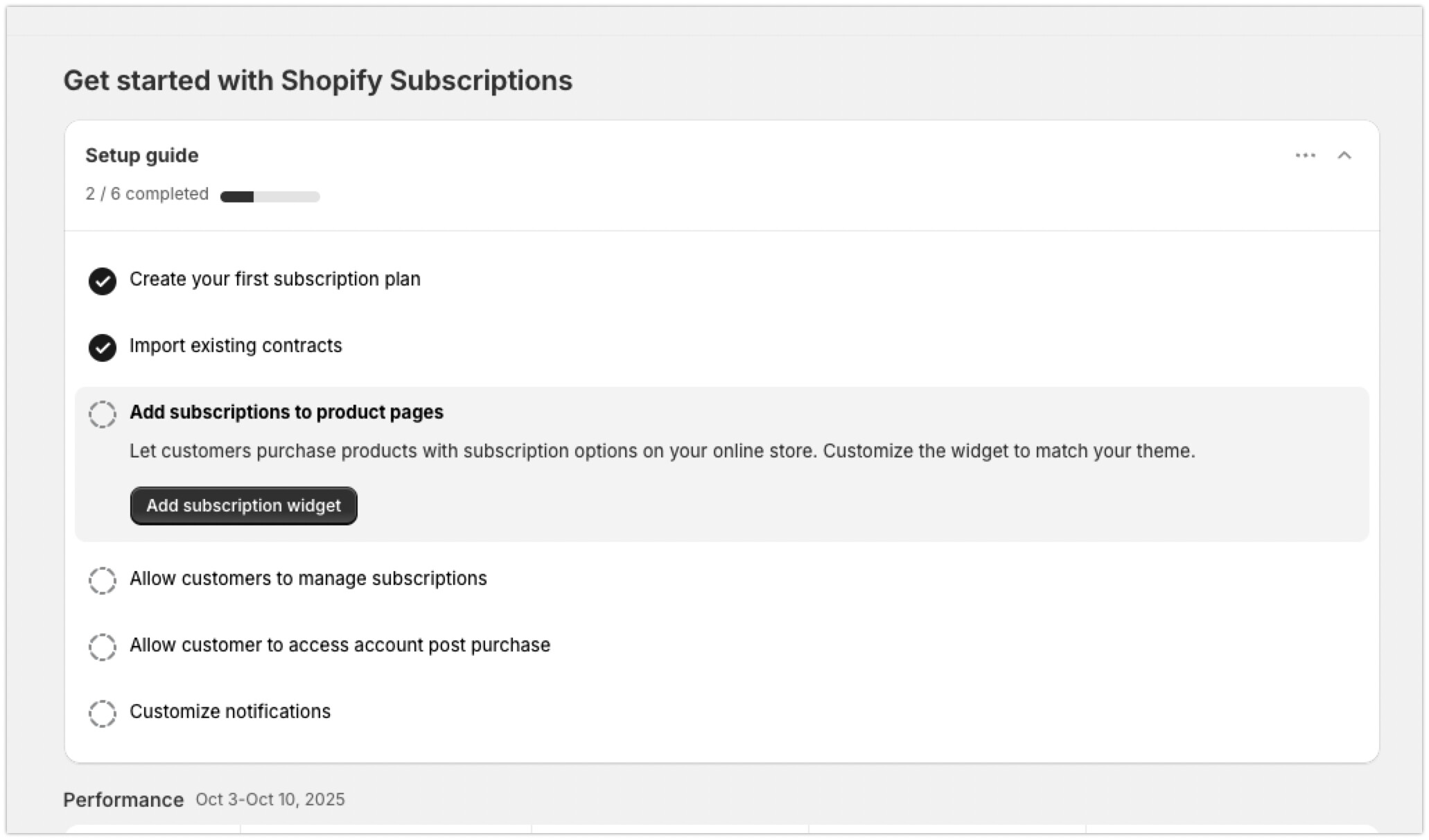Tick the 'Customize notifications' step circle

click(103, 713)
